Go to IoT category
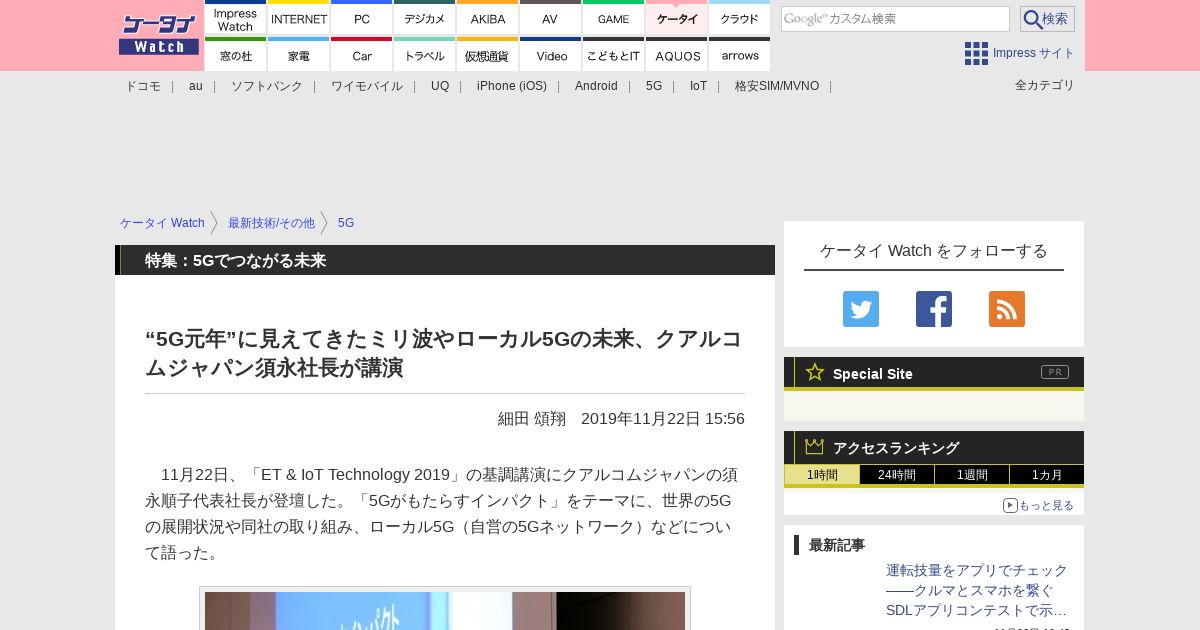Viewport: 1200px width, 630px height. tap(698, 86)
